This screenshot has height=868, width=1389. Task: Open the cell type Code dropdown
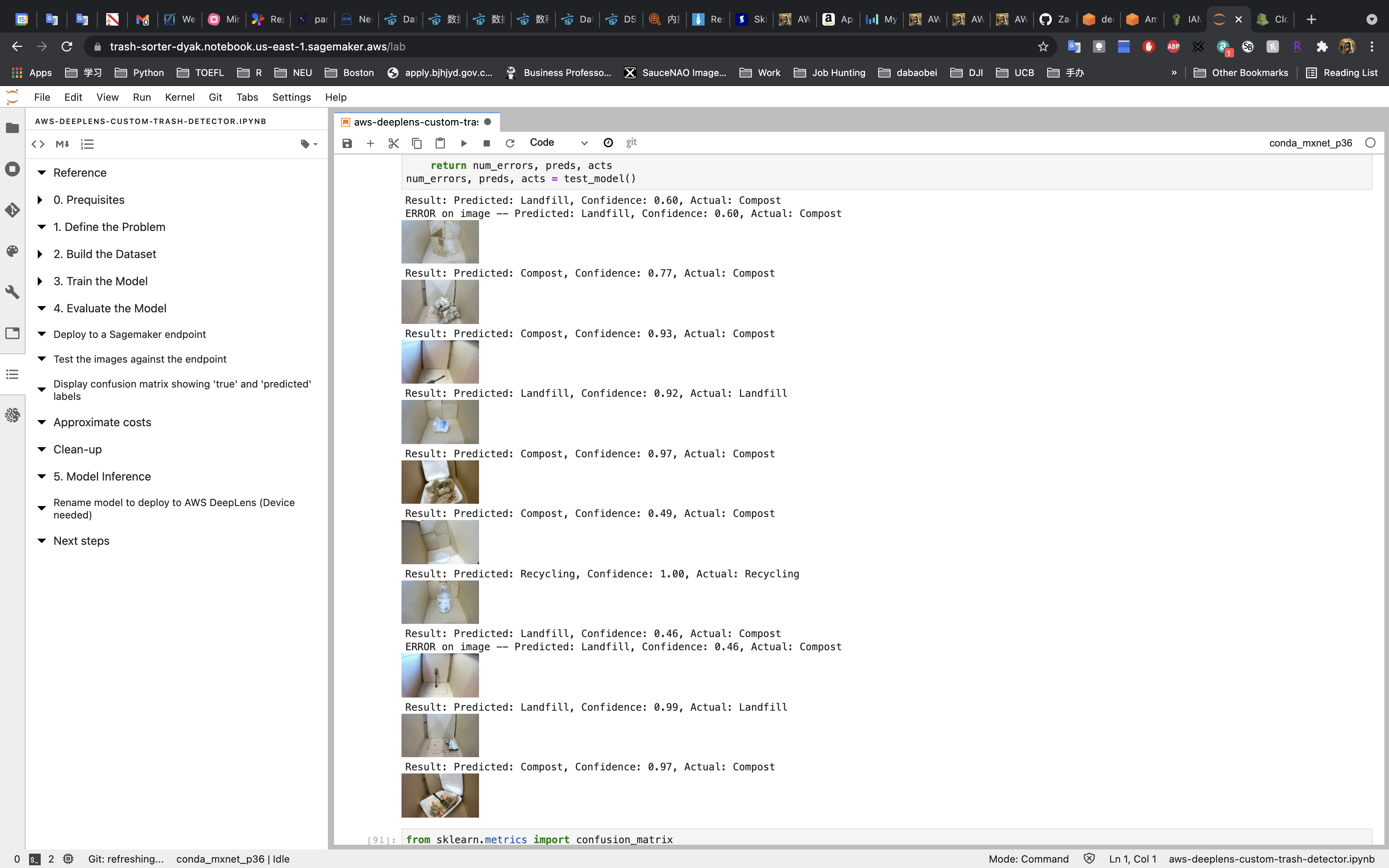click(558, 143)
